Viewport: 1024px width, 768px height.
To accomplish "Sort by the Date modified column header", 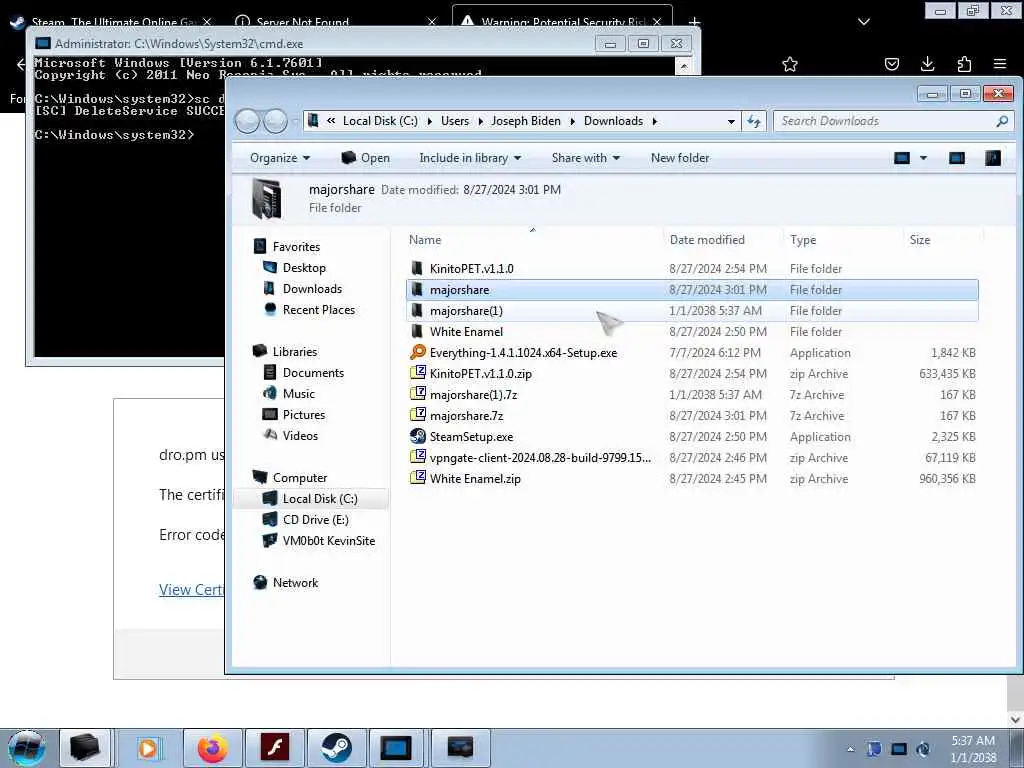I will coord(722,240).
